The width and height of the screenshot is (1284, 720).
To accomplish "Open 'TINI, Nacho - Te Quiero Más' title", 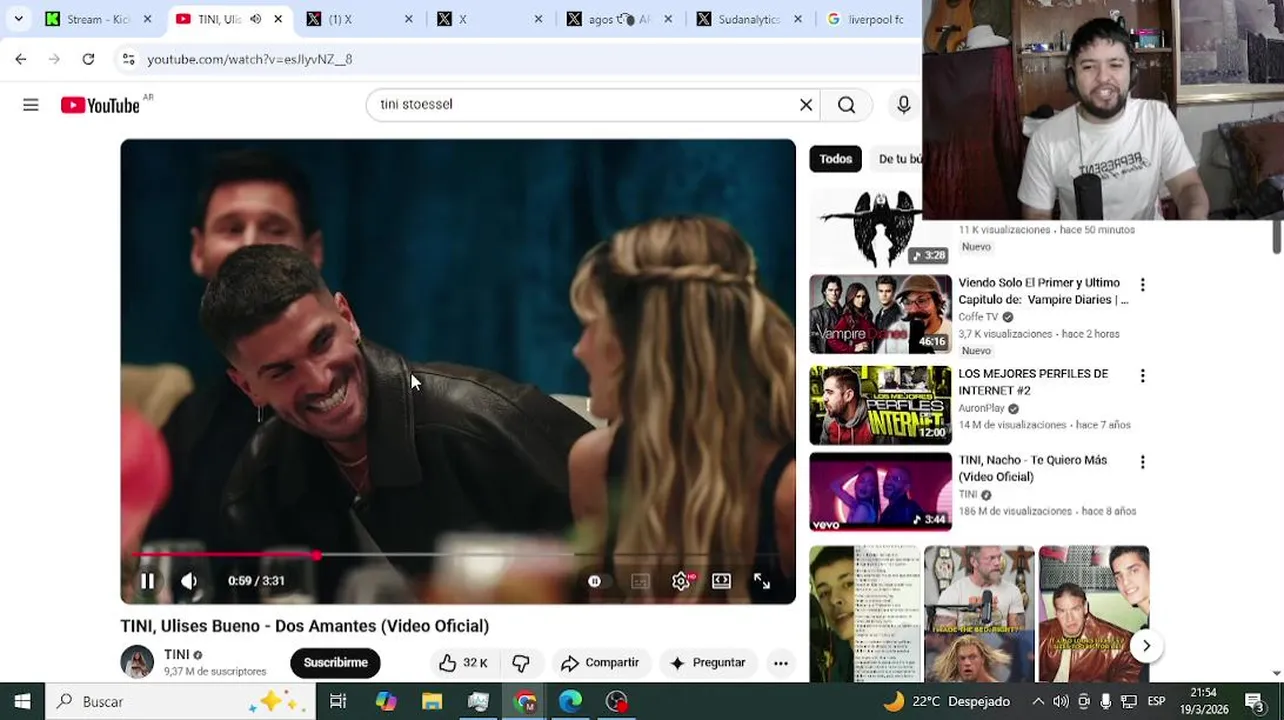I will [x=1033, y=468].
